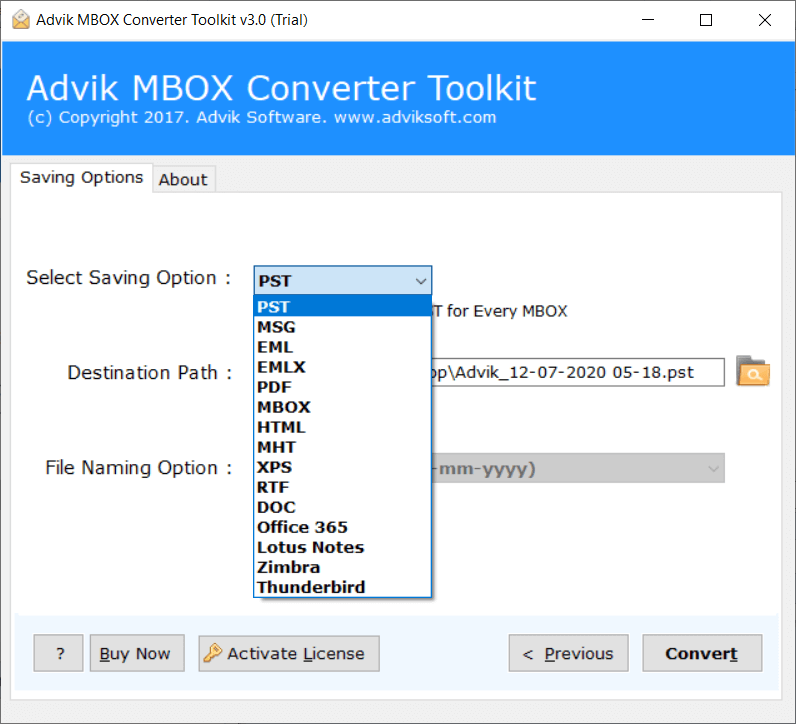
Task: Click the question mark help button
Action: 58,653
